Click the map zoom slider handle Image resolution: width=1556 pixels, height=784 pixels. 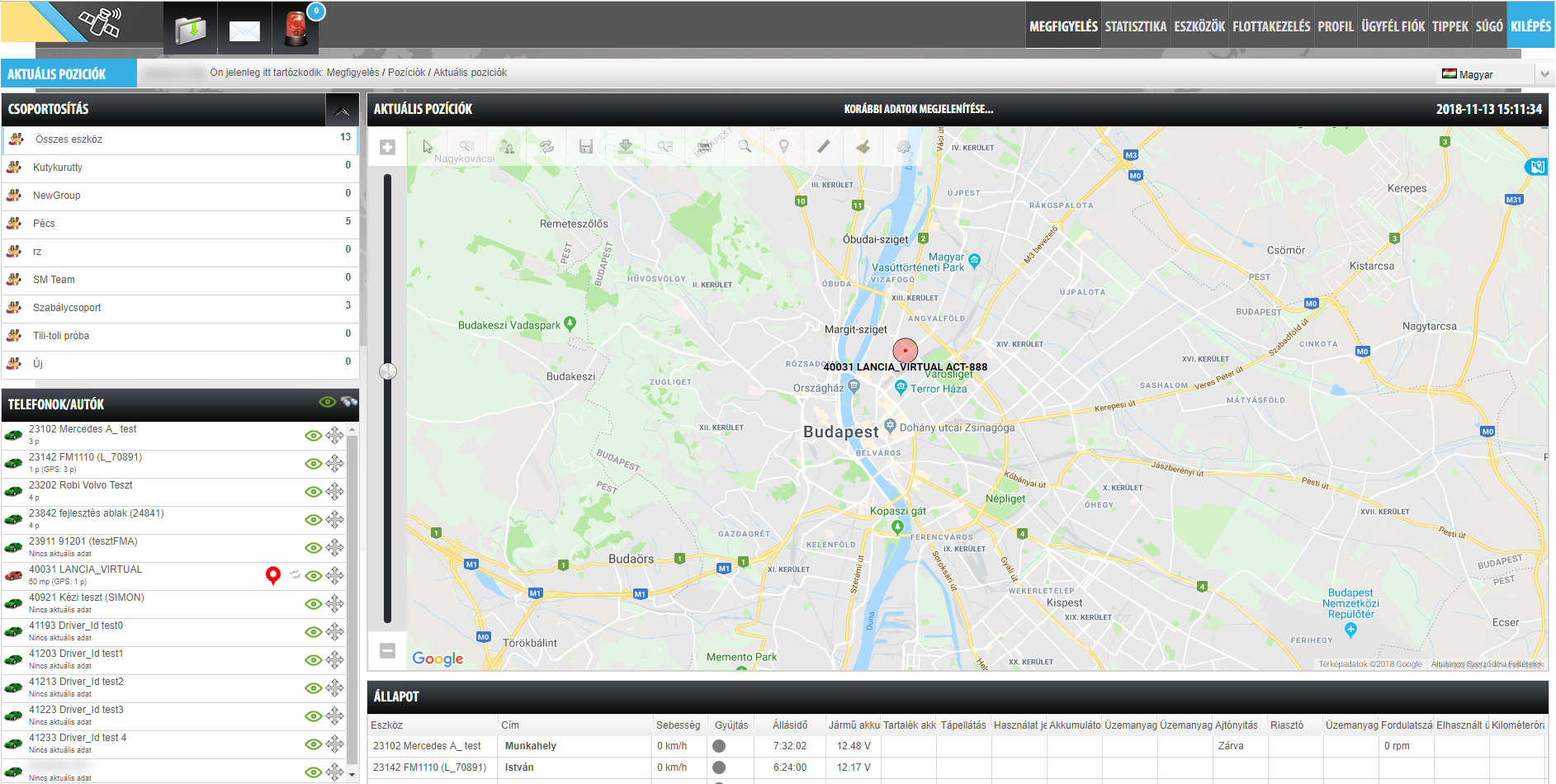point(388,371)
